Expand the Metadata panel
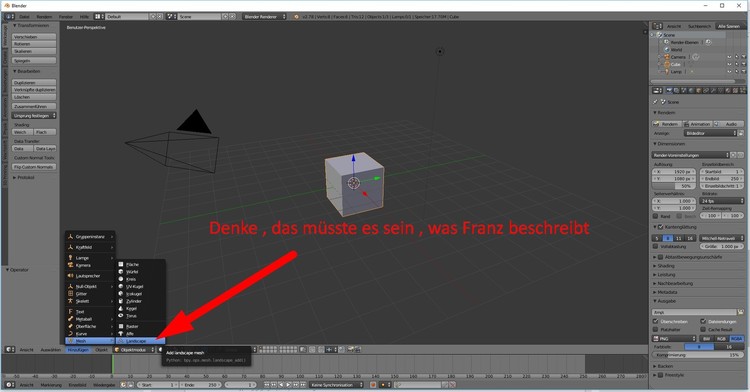 (x=666, y=292)
